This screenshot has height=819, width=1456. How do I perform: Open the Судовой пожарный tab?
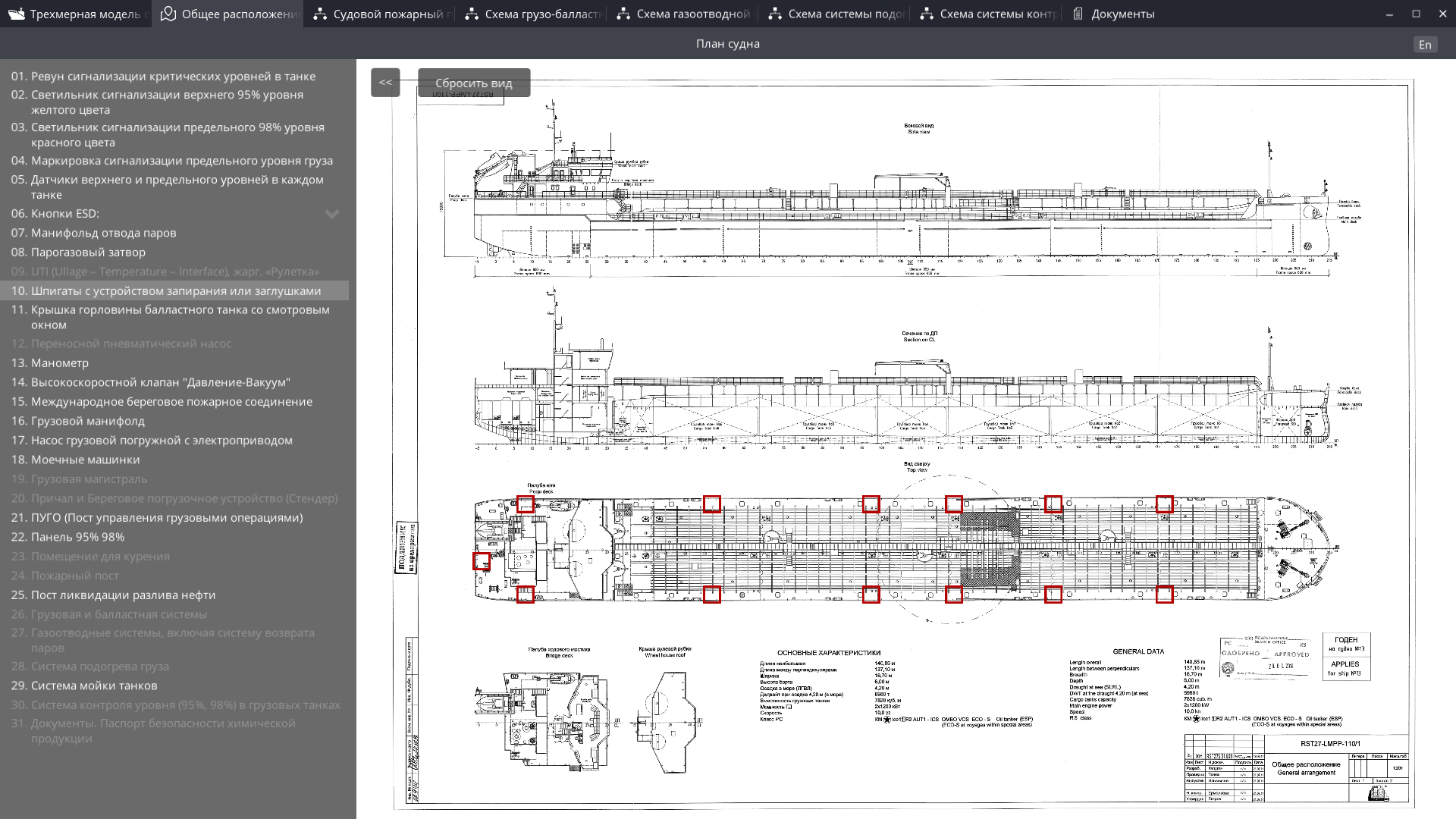[379, 14]
